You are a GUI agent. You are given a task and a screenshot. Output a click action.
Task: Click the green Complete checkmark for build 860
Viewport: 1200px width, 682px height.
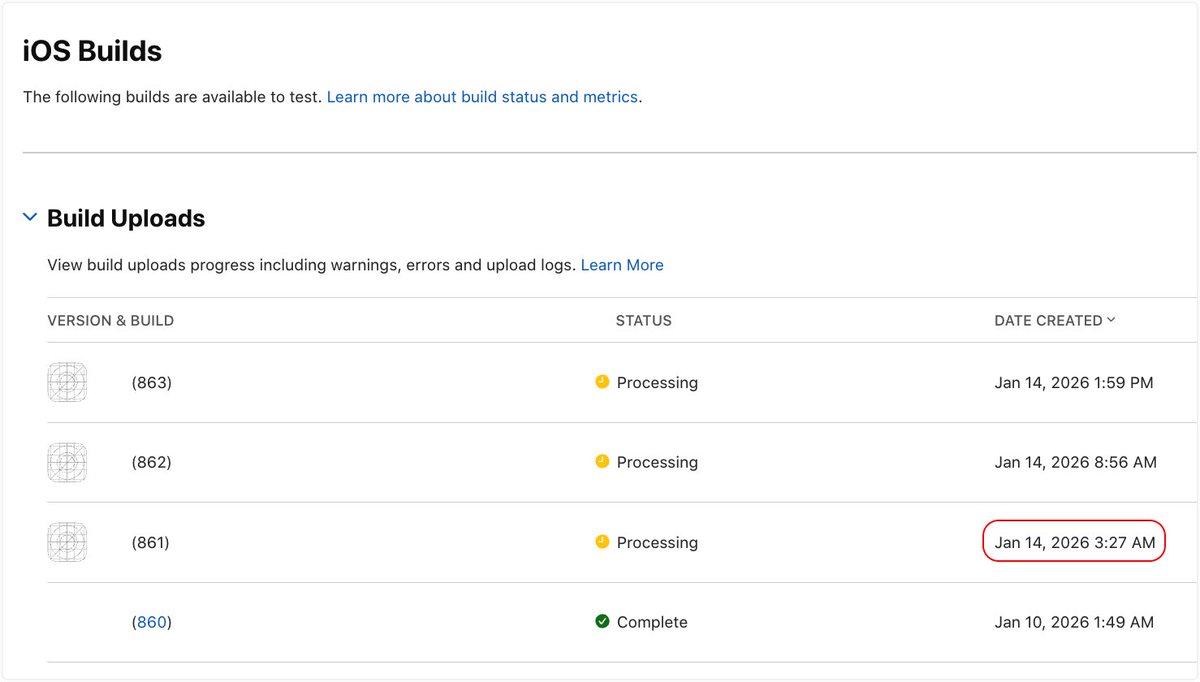602,622
